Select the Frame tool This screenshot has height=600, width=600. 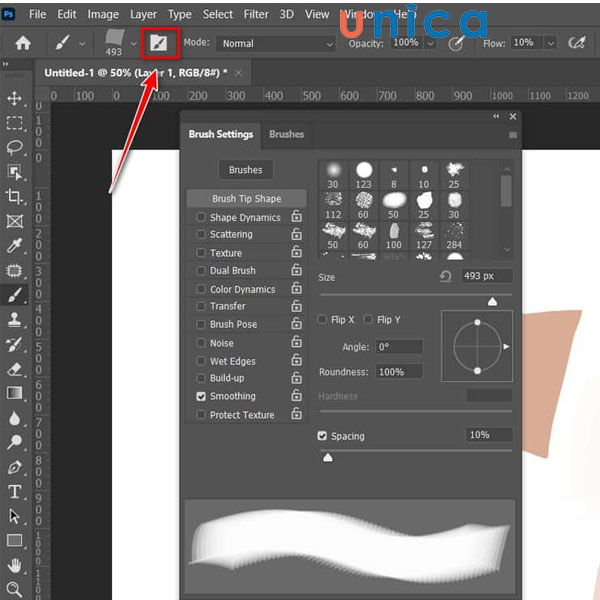pos(15,222)
